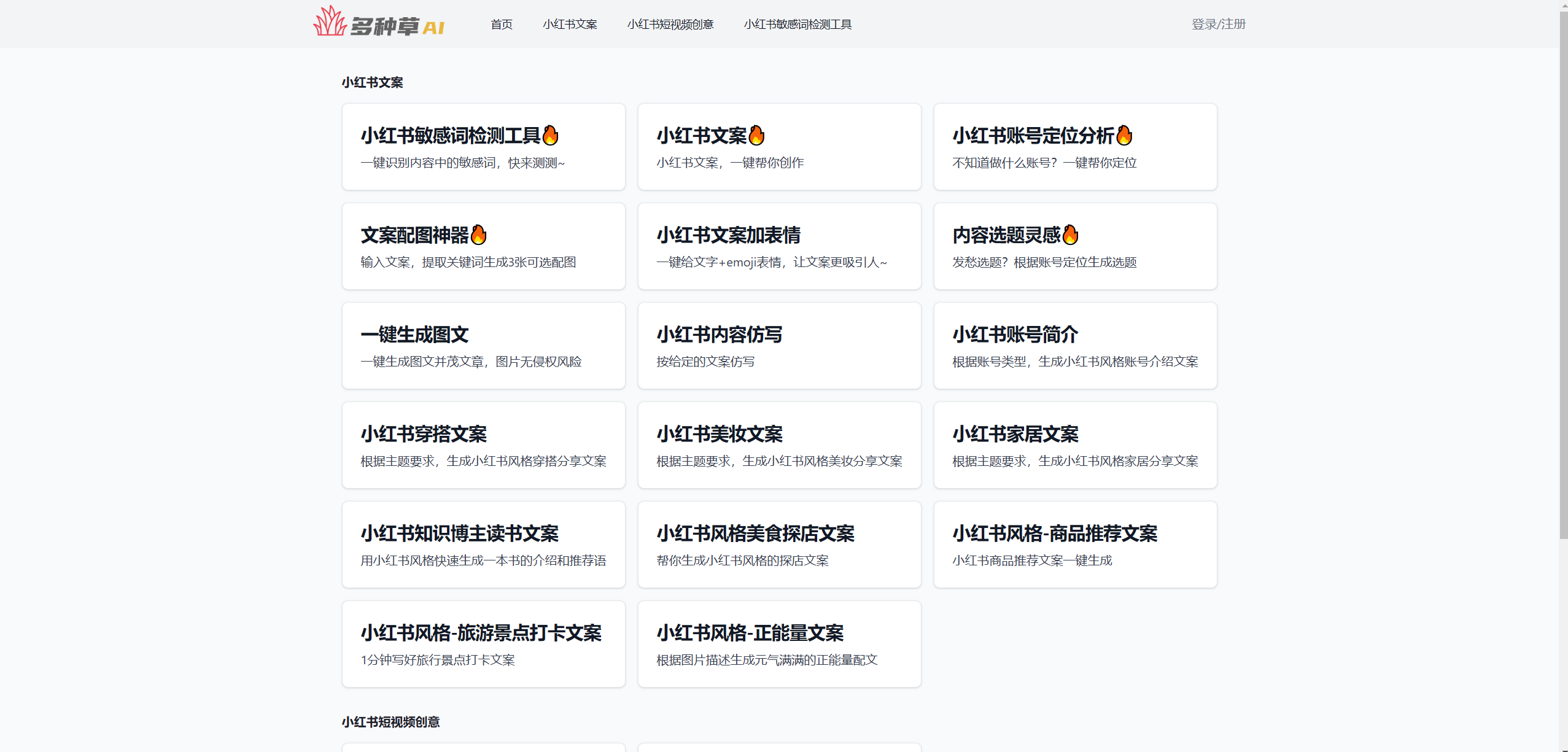The width and height of the screenshot is (1568, 752).
Task: Open 小红书知识博主读书文案 card
Action: 484,545
